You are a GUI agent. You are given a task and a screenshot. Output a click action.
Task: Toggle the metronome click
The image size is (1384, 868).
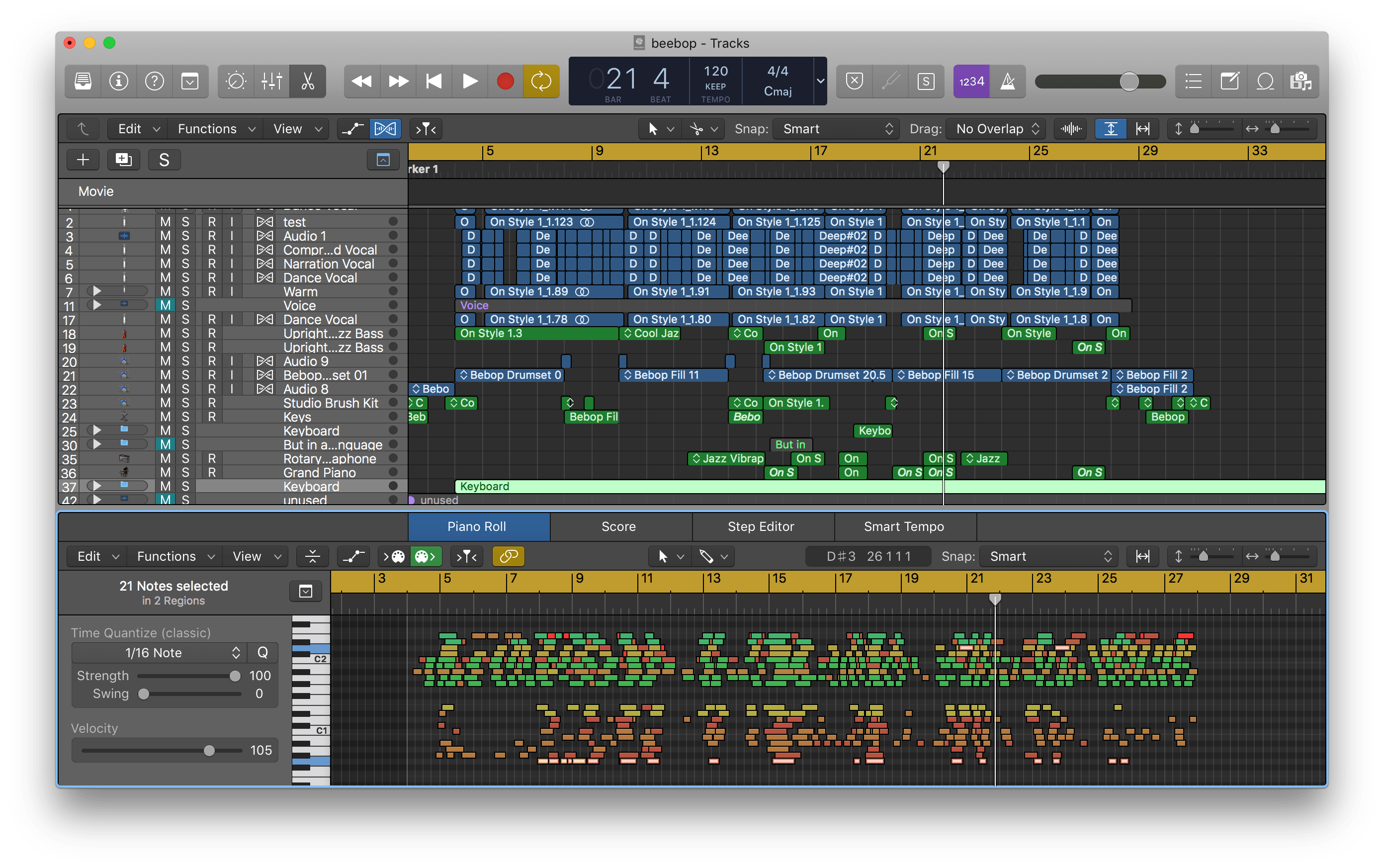[1008, 81]
